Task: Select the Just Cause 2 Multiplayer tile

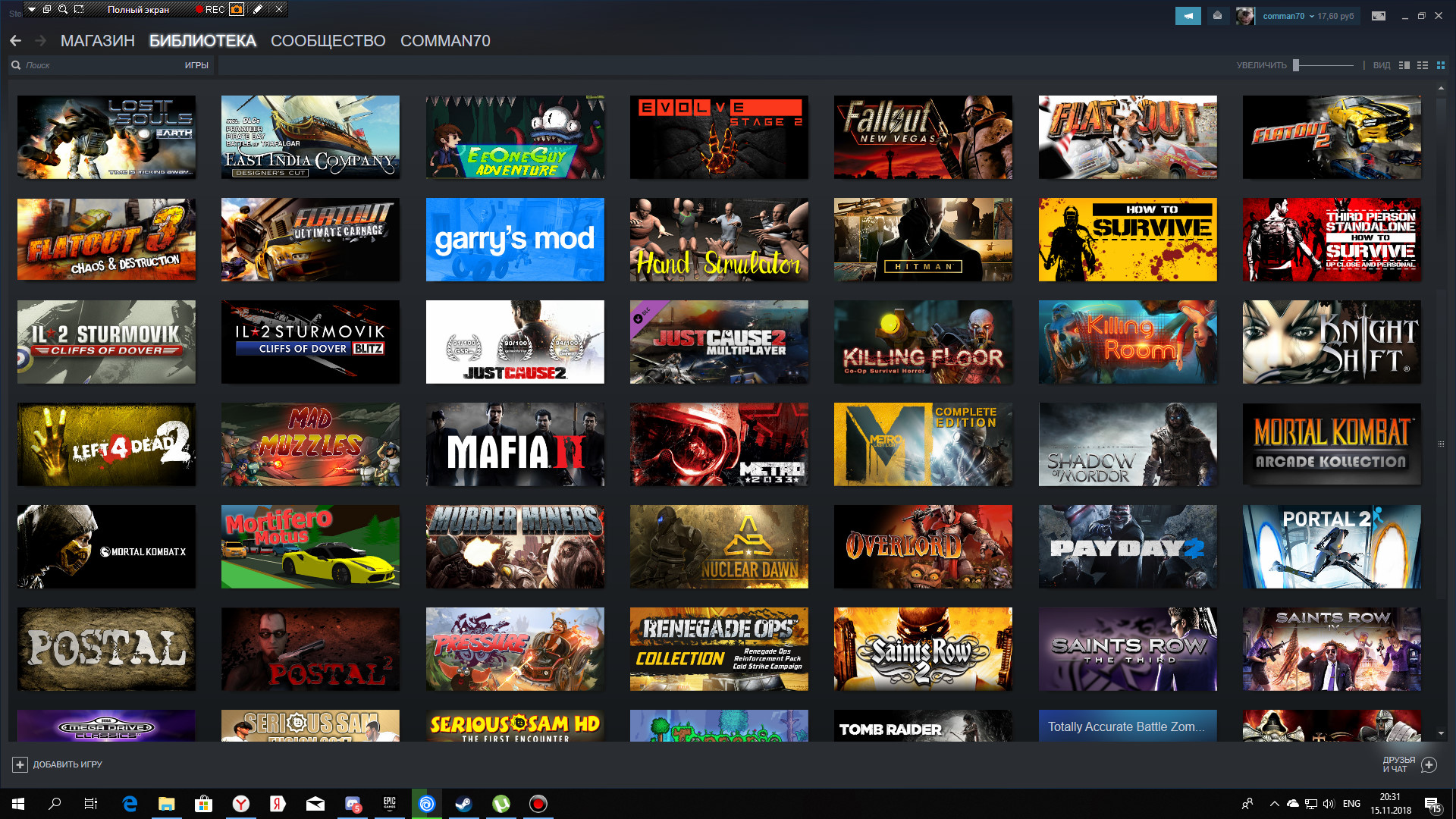Action: click(x=719, y=342)
